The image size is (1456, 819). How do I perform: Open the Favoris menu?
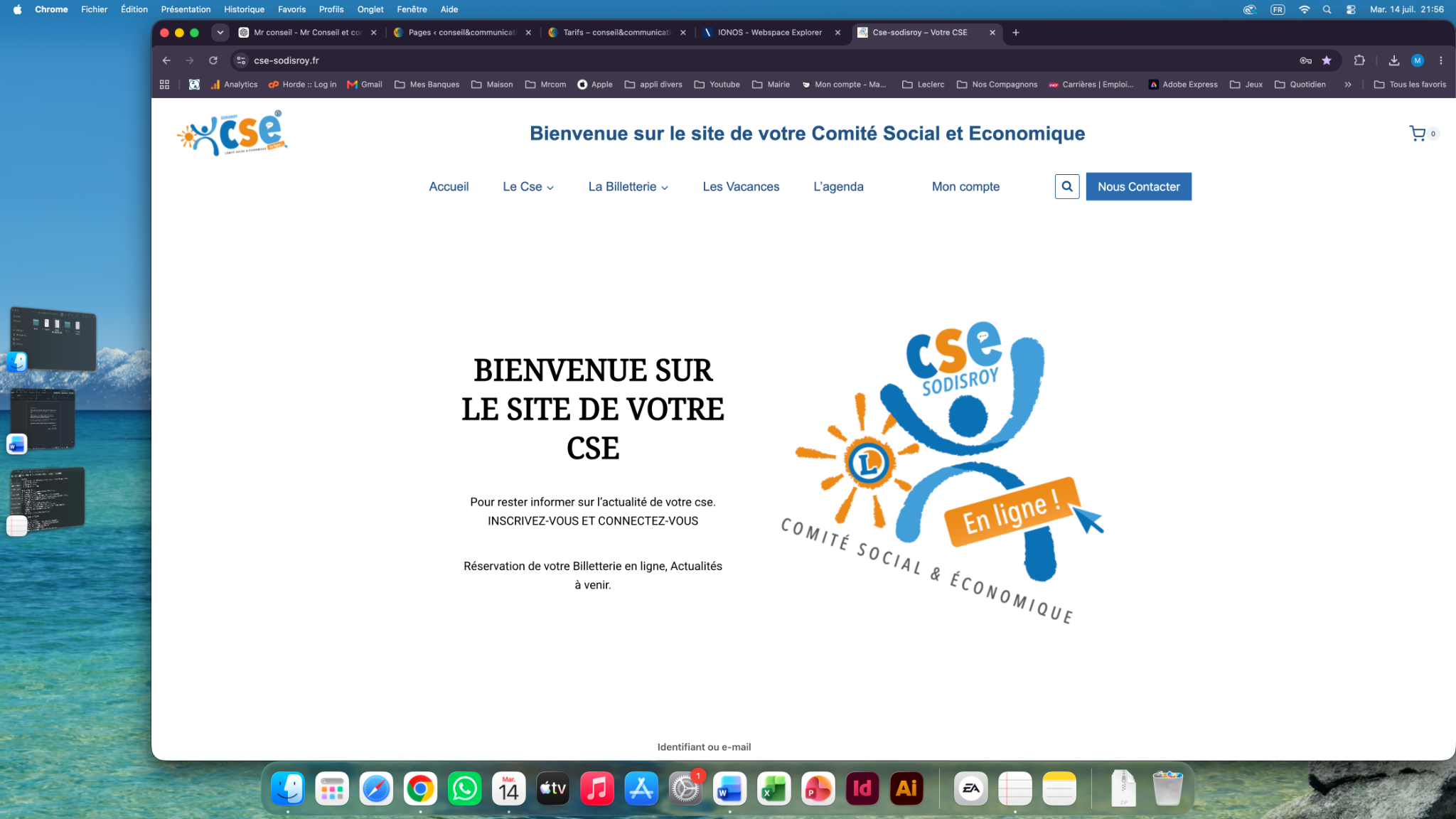(x=291, y=9)
